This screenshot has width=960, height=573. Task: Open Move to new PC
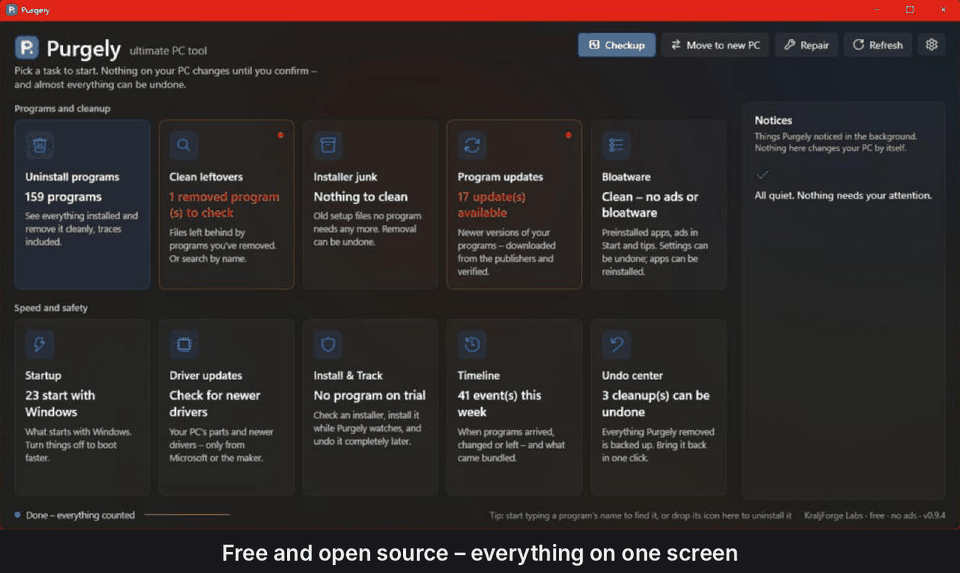[715, 45]
